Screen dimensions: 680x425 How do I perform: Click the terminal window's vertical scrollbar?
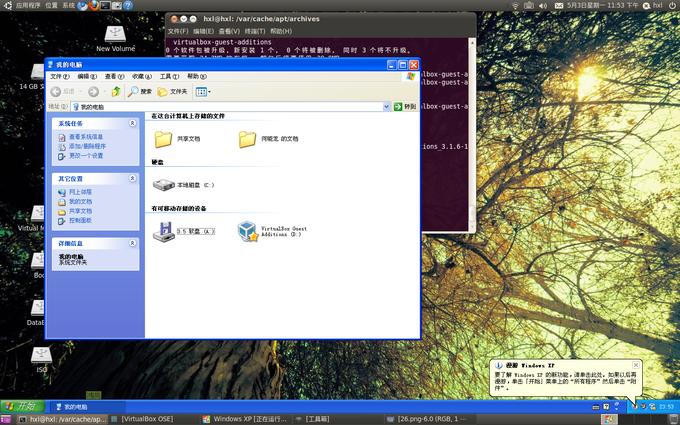click(x=472, y=134)
